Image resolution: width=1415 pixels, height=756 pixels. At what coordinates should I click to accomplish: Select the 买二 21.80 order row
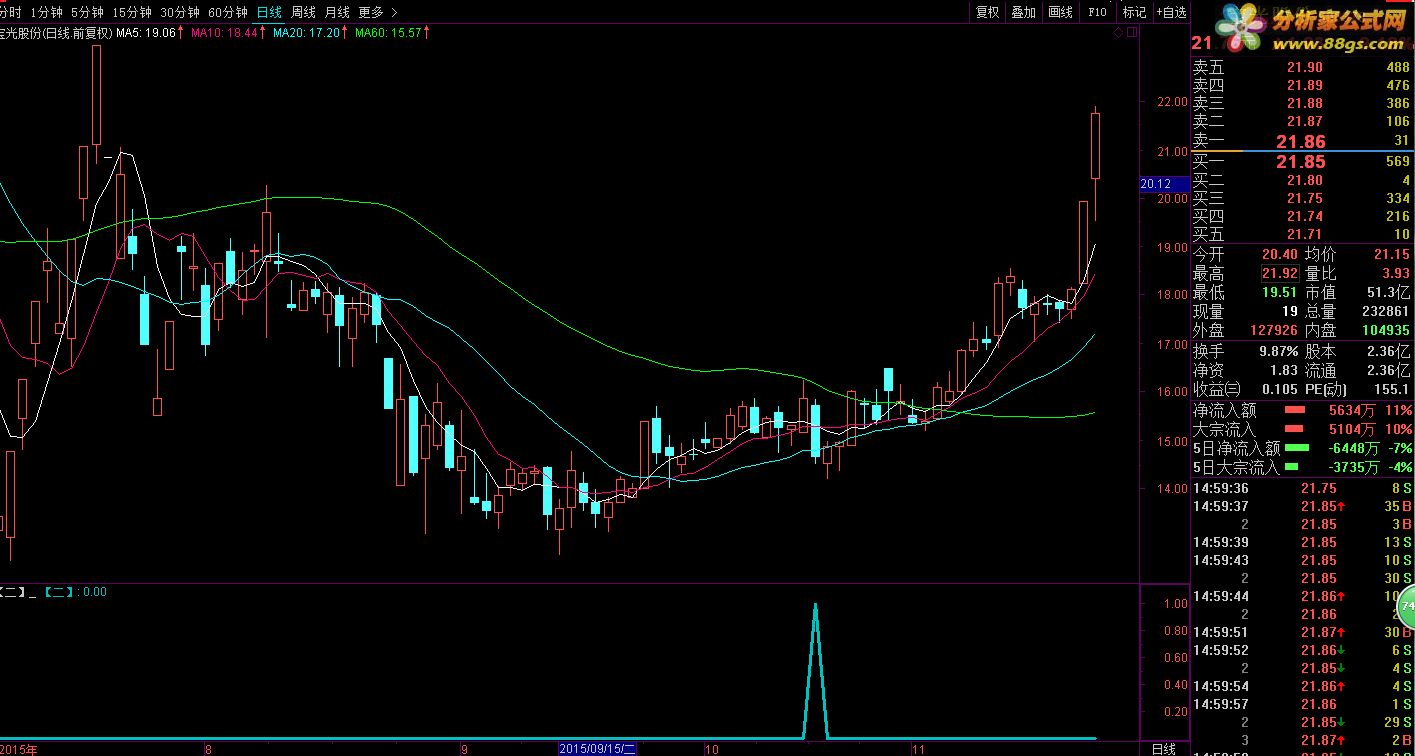click(x=1302, y=180)
